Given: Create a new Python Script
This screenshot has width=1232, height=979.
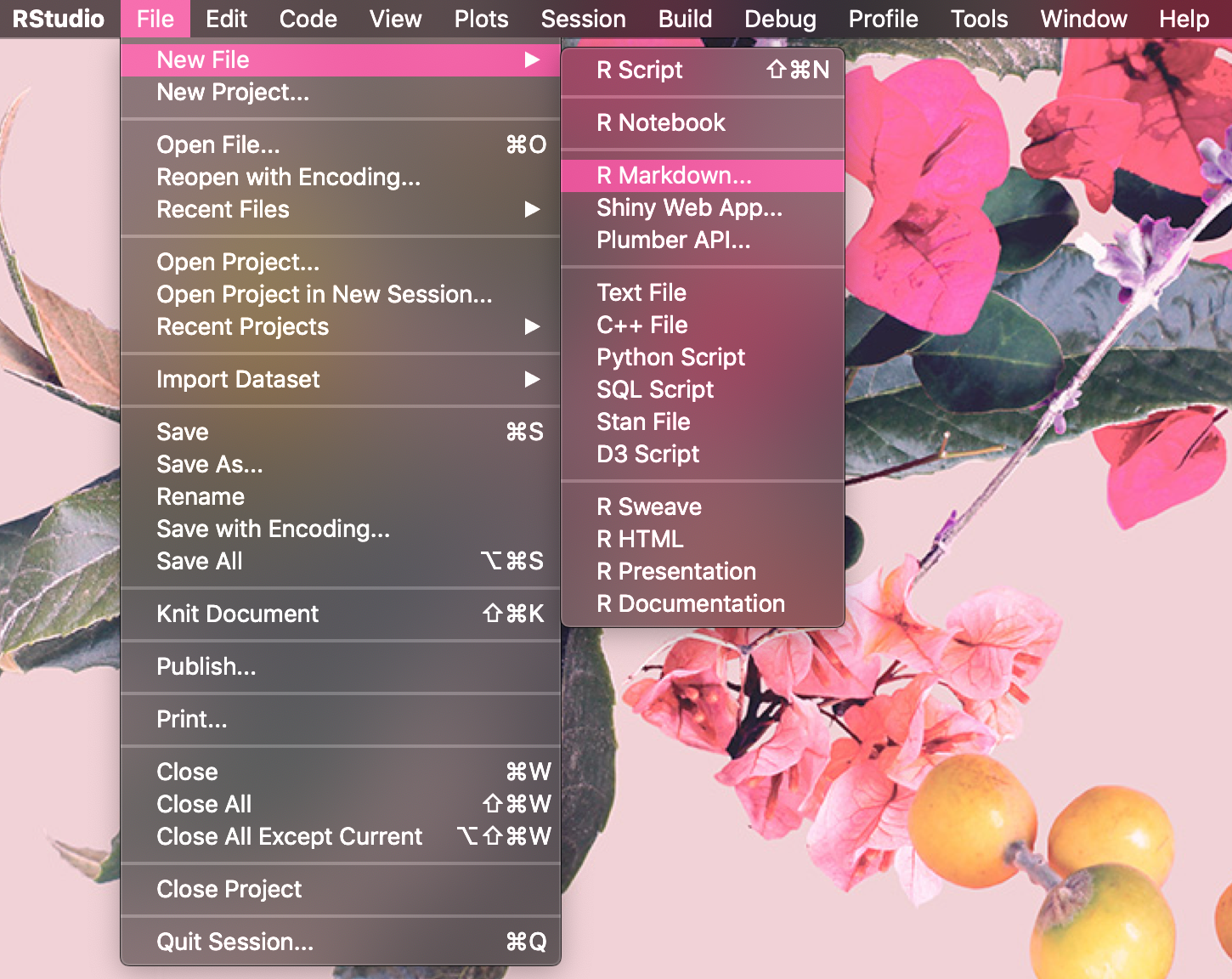Looking at the screenshot, I should click(703, 357).
